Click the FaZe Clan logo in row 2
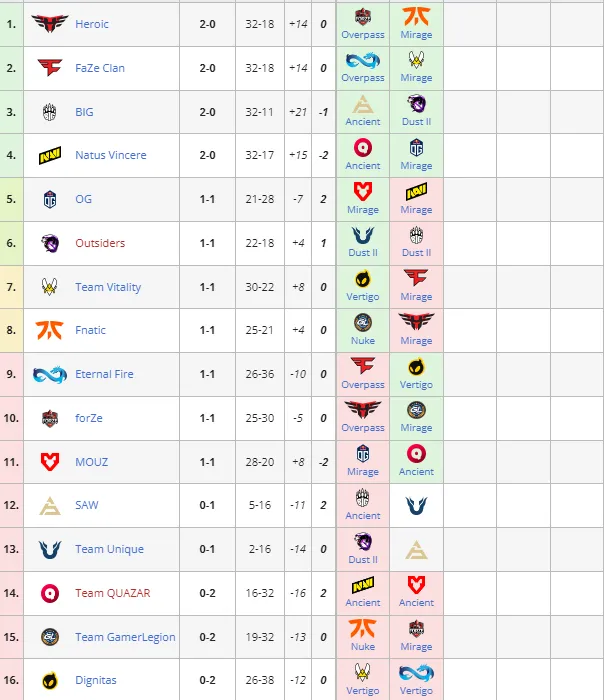This screenshot has height=700, width=604. 50,68
